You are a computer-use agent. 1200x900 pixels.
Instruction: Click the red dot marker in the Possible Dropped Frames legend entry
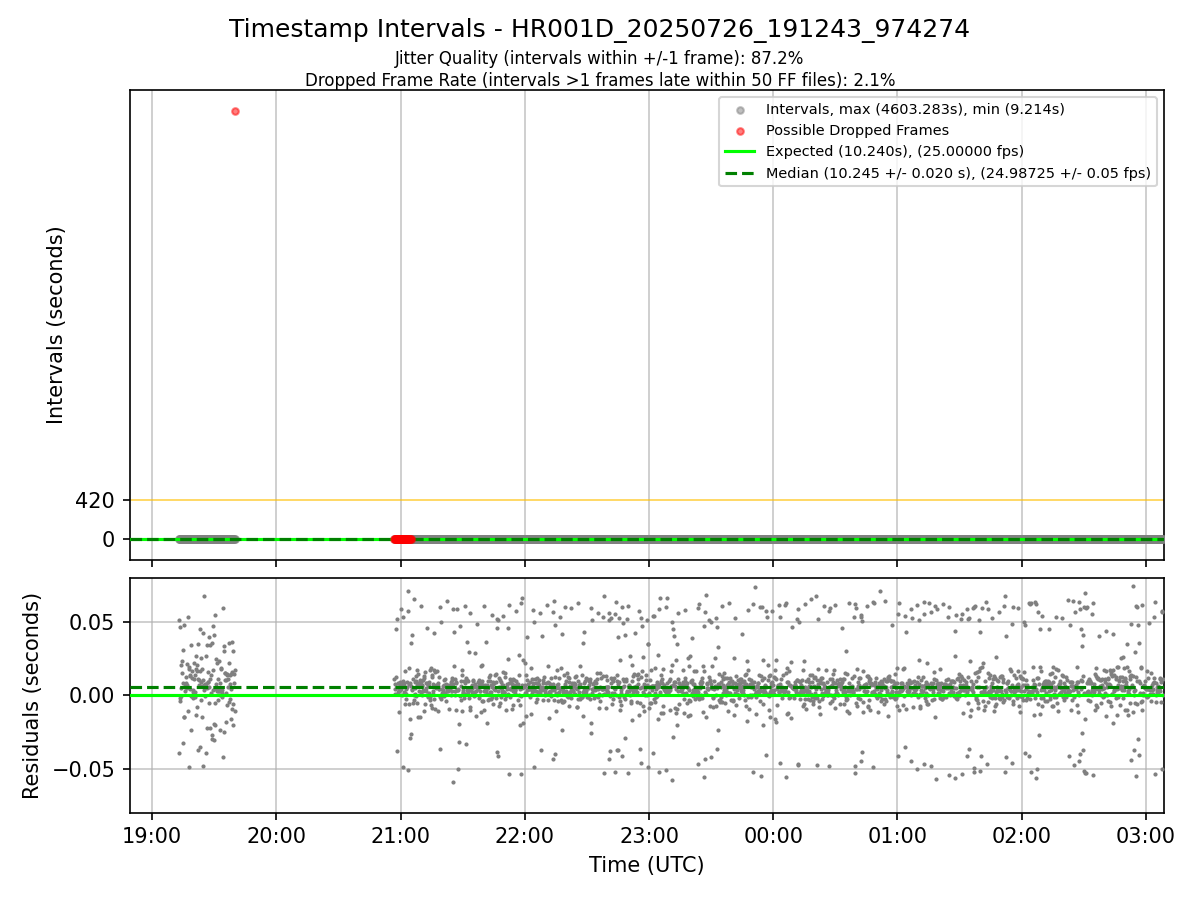click(740, 131)
